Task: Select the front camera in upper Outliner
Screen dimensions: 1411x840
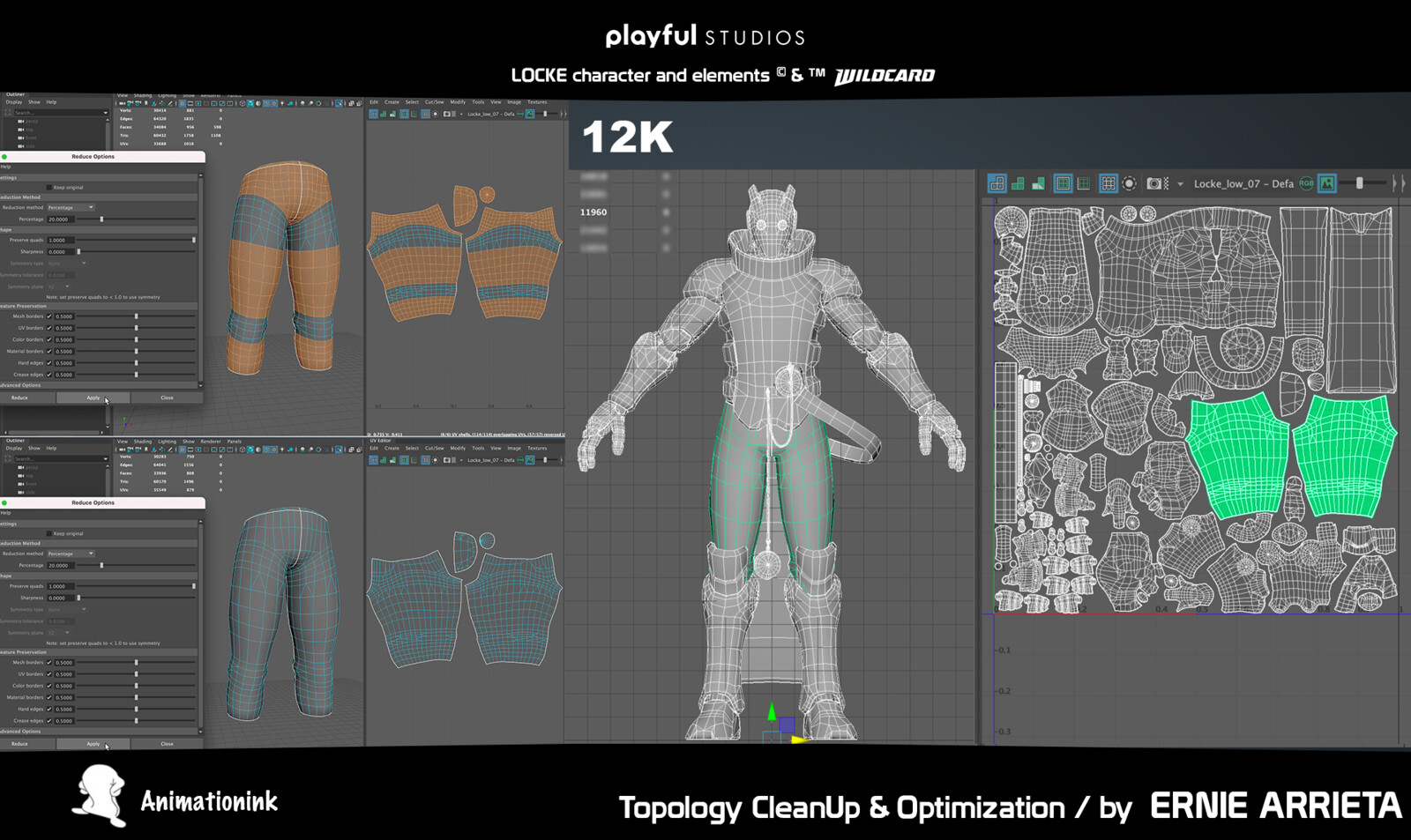Action: [x=27, y=138]
